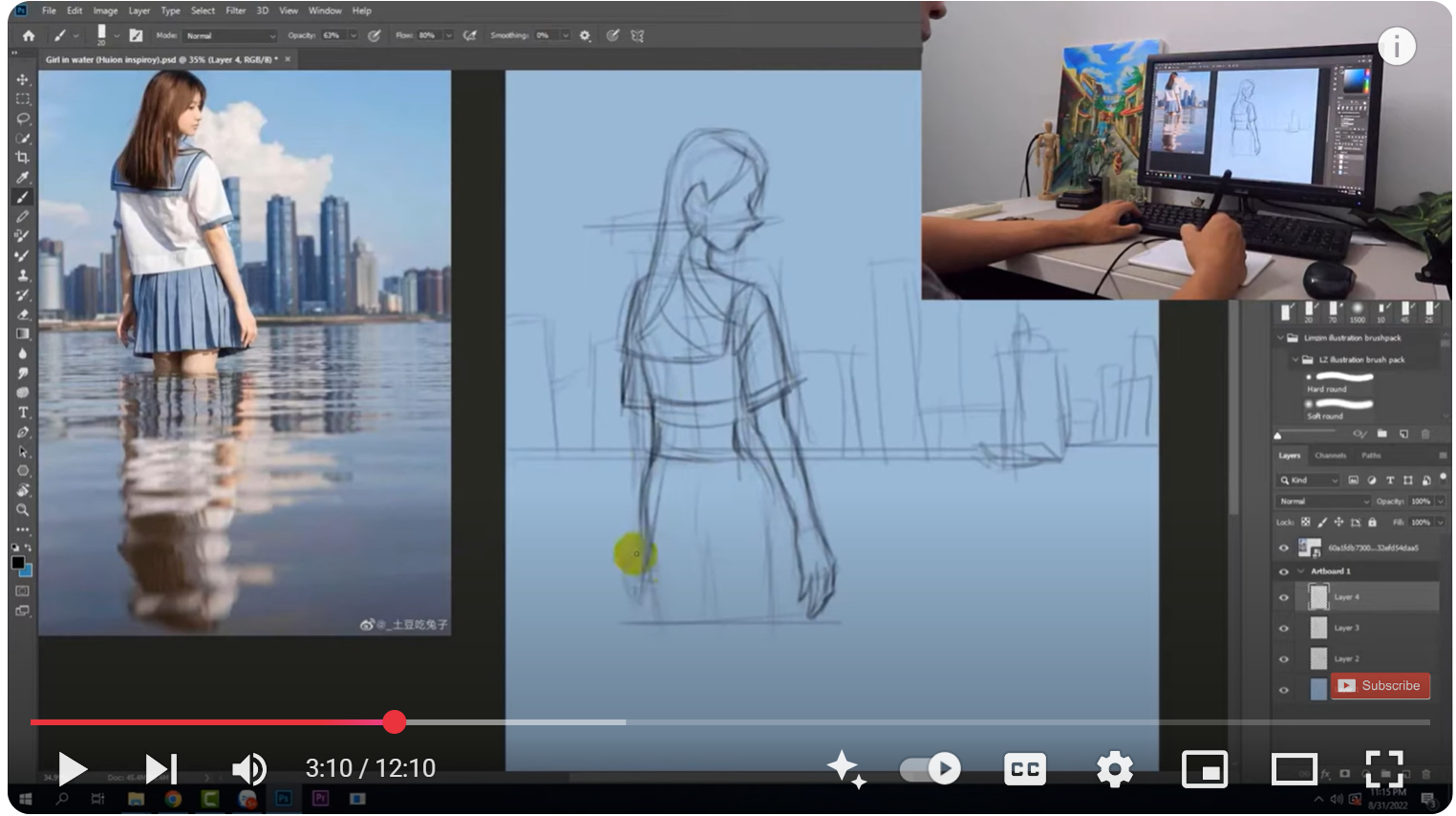This screenshot has width=1456, height=816.
Task: Open the brush Mode dropdown
Action: click(230, 35)
